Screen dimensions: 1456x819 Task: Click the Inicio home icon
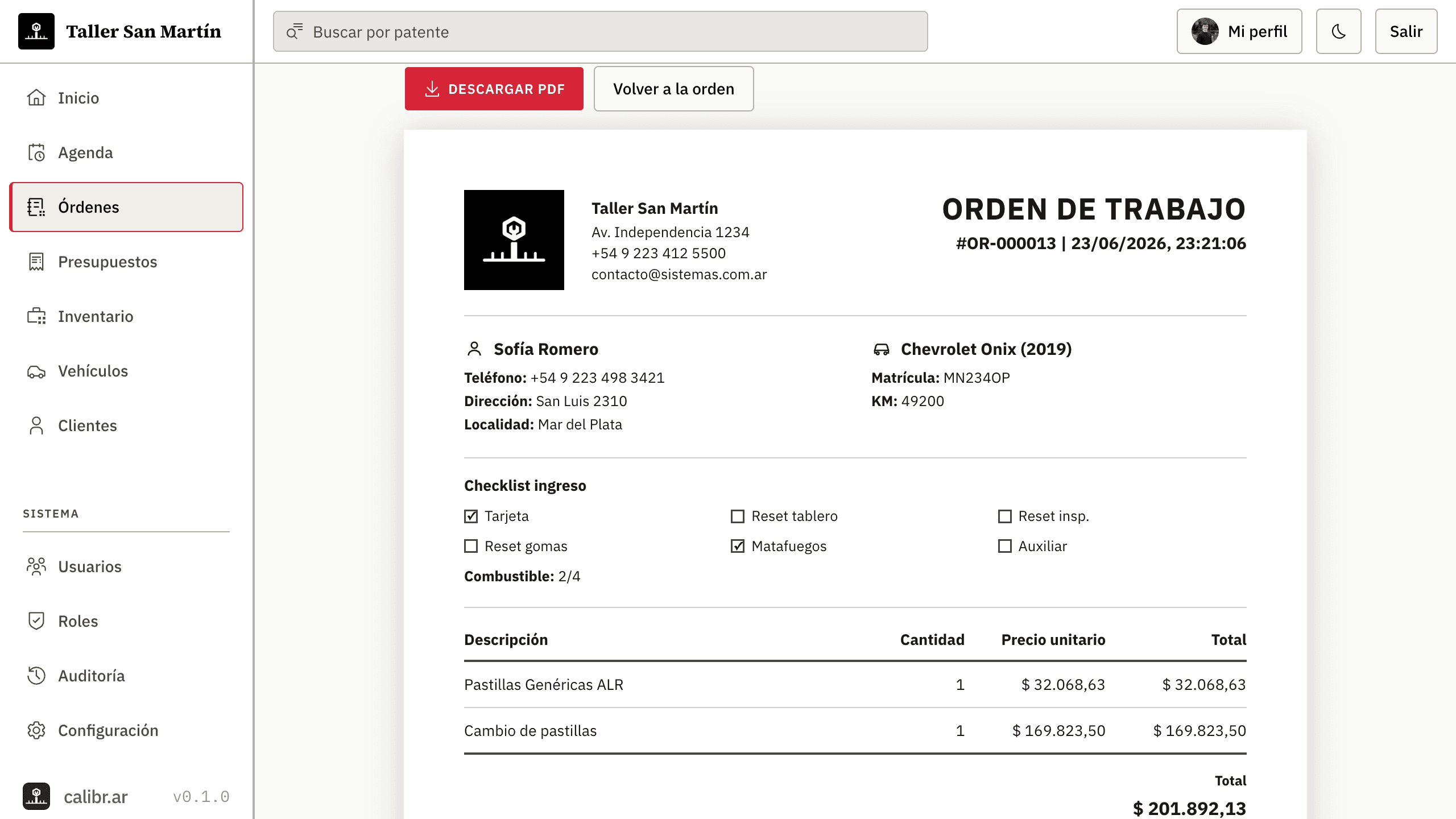tap(36, 98)
